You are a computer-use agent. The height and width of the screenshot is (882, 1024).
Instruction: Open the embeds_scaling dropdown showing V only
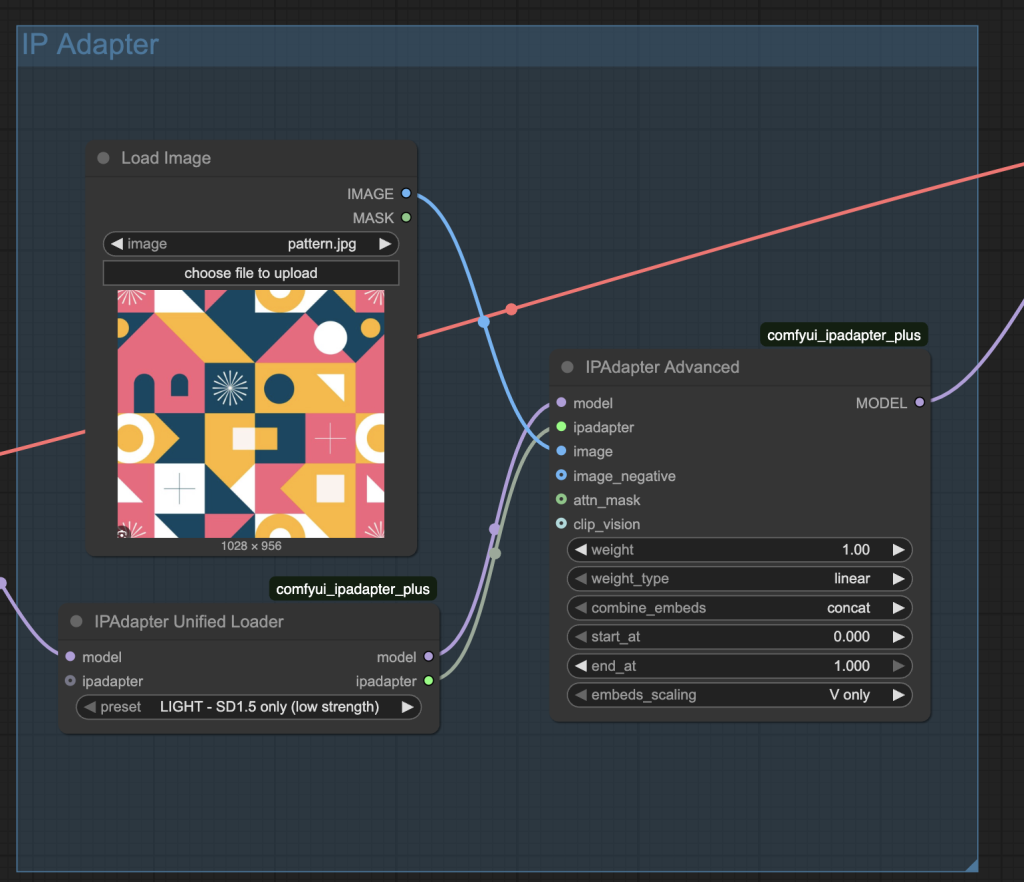739,695
